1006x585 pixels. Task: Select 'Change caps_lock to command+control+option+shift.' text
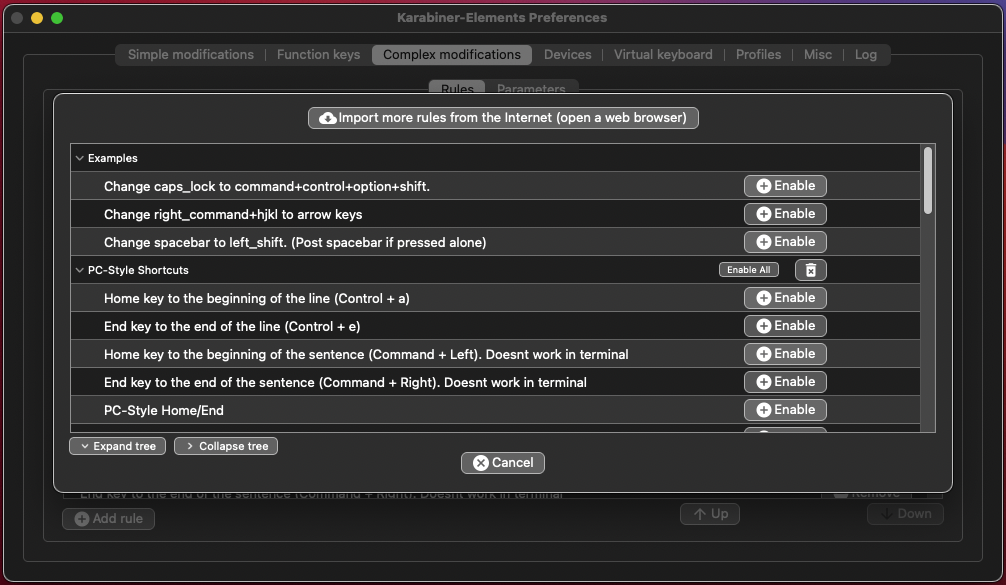coord(267,186)
